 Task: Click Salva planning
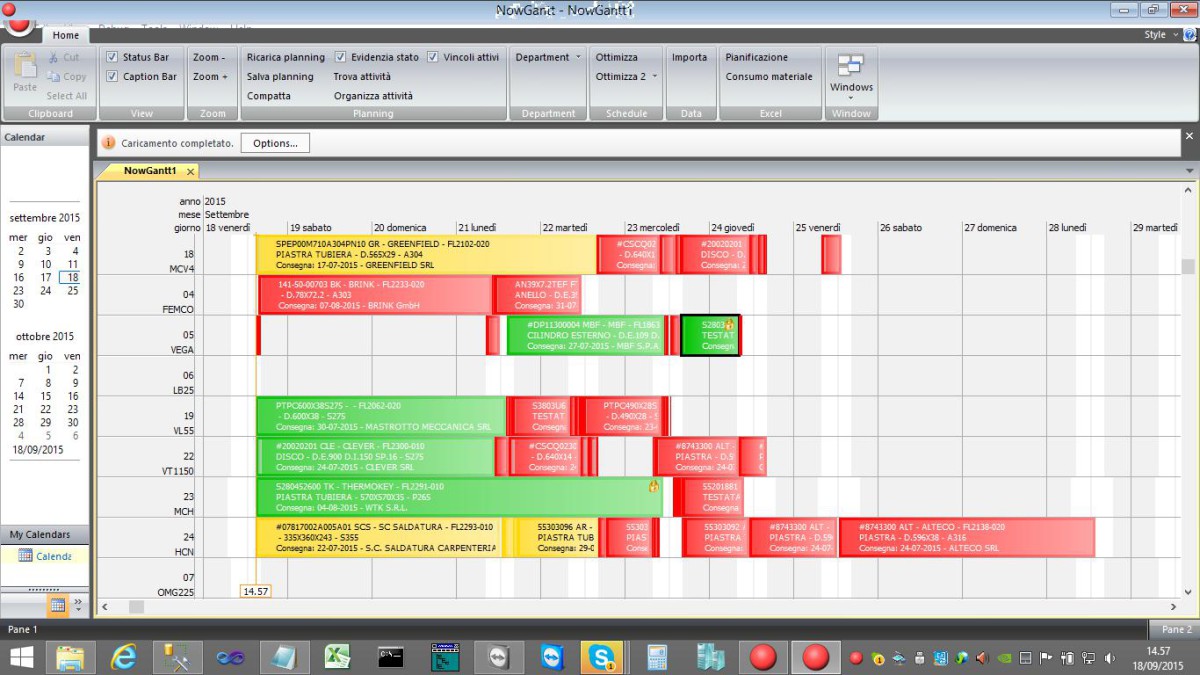tap(280, 76)
